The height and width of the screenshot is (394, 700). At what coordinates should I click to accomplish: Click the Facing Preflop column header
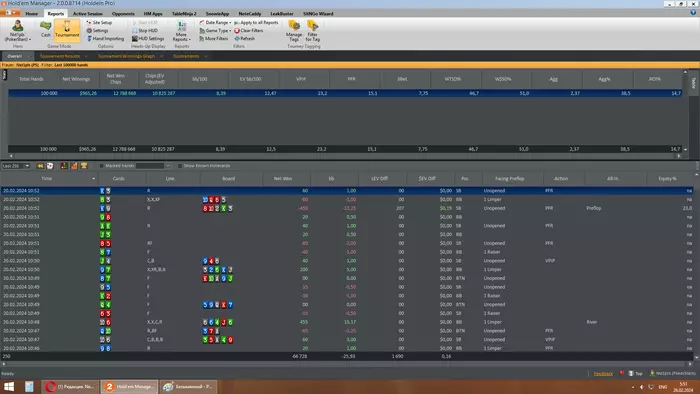click(x=510, y=178)
